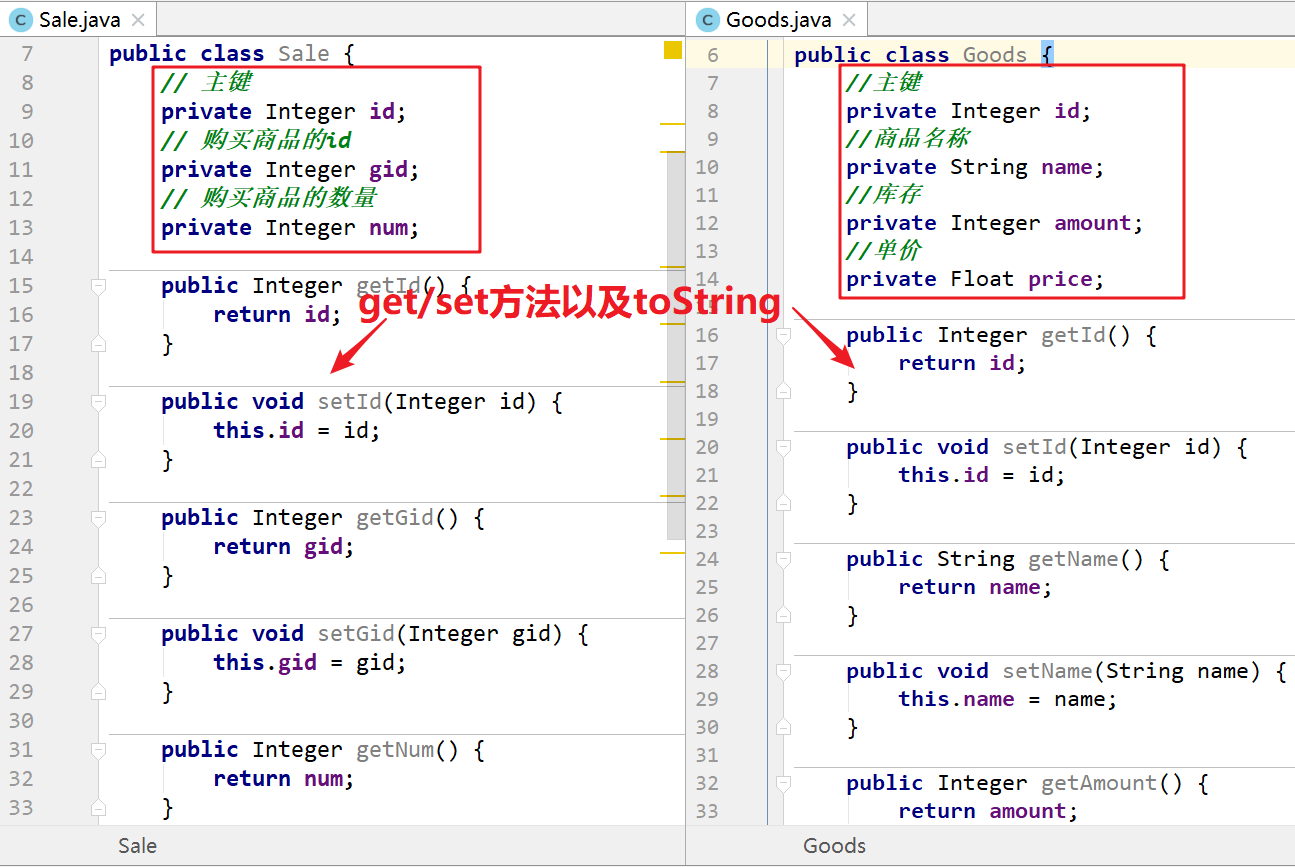Collapse setName fold marker at Goods.java line 28

point(783,672)
